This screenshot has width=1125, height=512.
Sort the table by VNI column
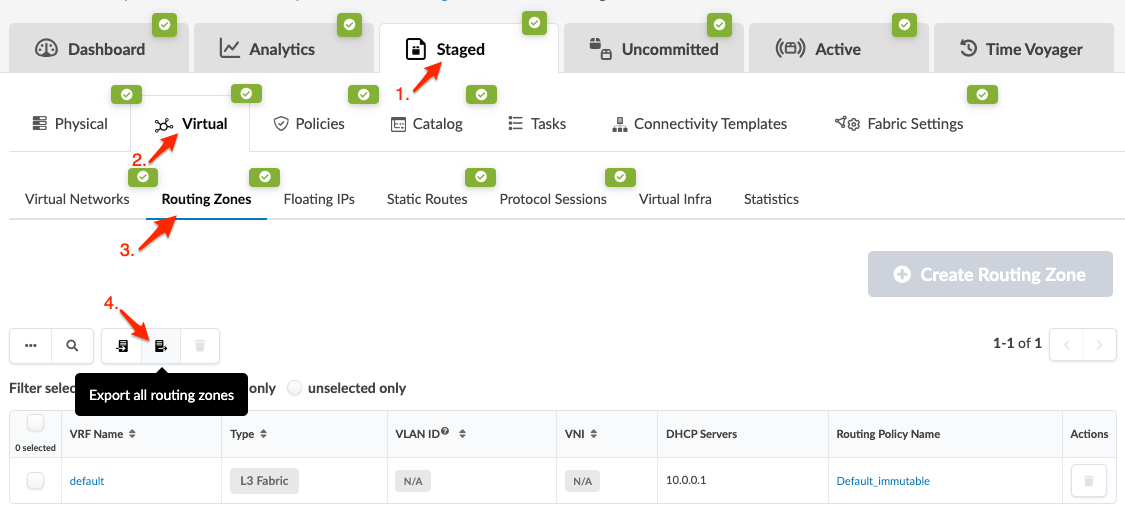pos(594,434)
